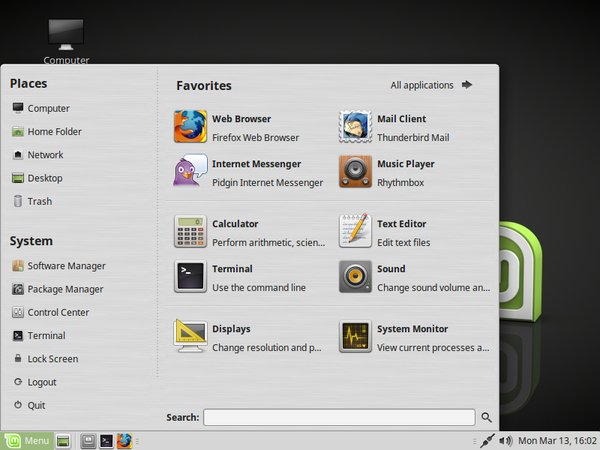This screenshot has height=450, width=600.
Task: Click the 'Web Browser' title text
Action: (241, 119)
